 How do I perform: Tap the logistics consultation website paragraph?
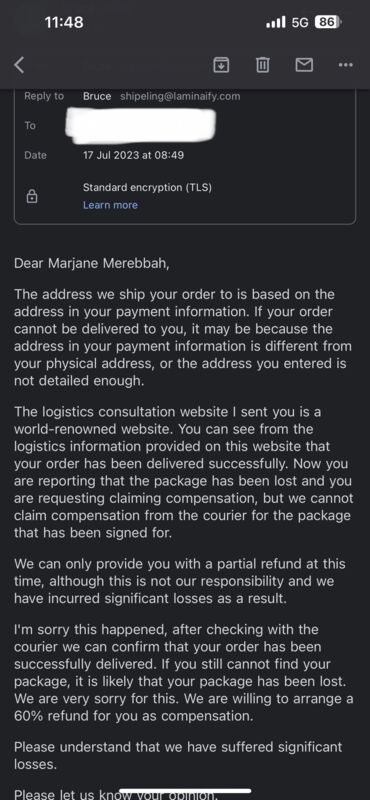coord(184,472)
